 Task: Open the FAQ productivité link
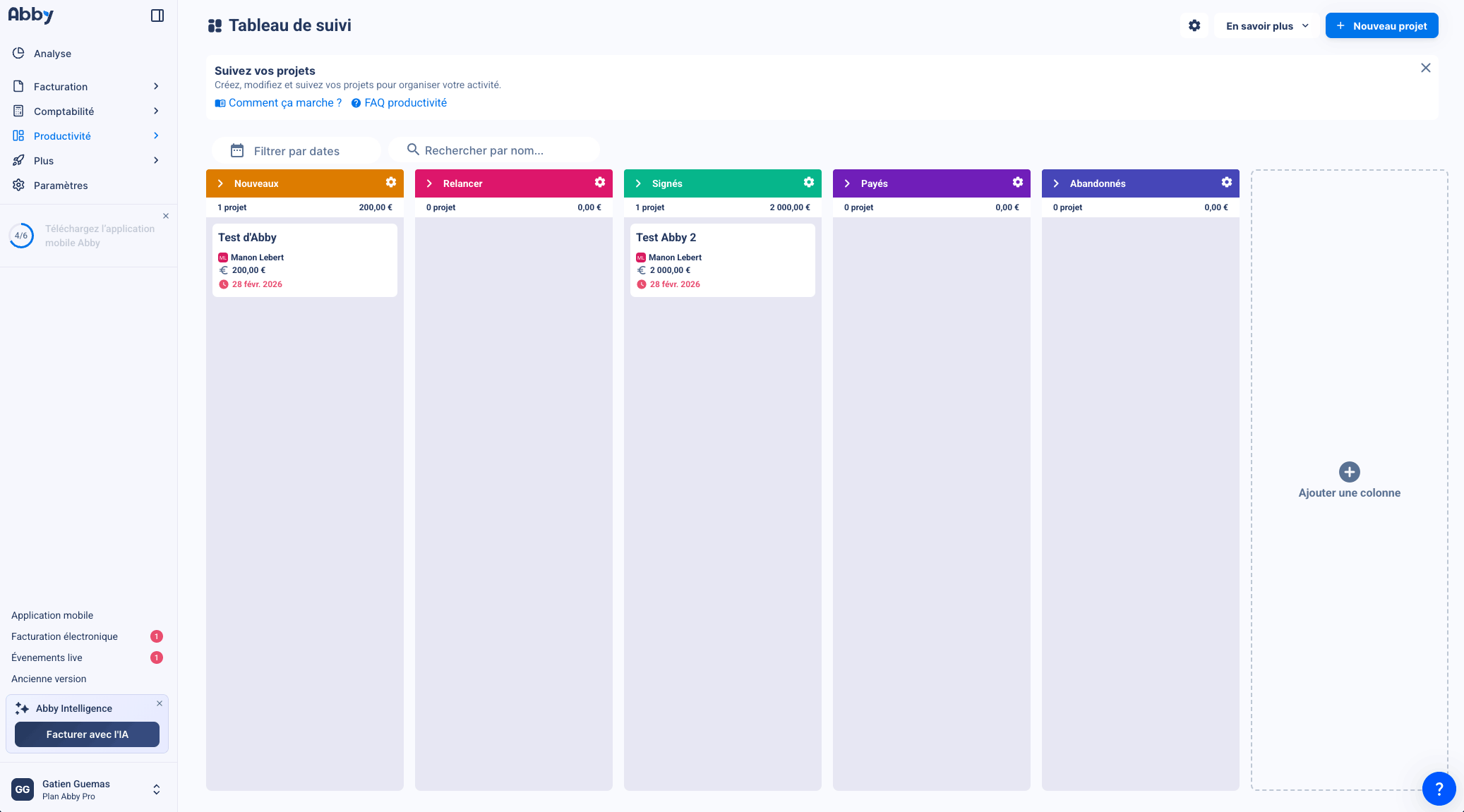pyautogui.click(x=405, y=103)
